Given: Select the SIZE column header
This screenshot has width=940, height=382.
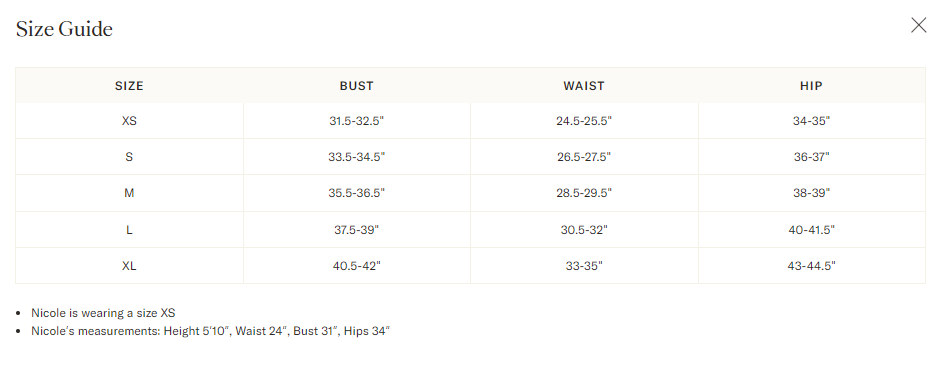Looking at the screenshot, I should coord(129,86).
